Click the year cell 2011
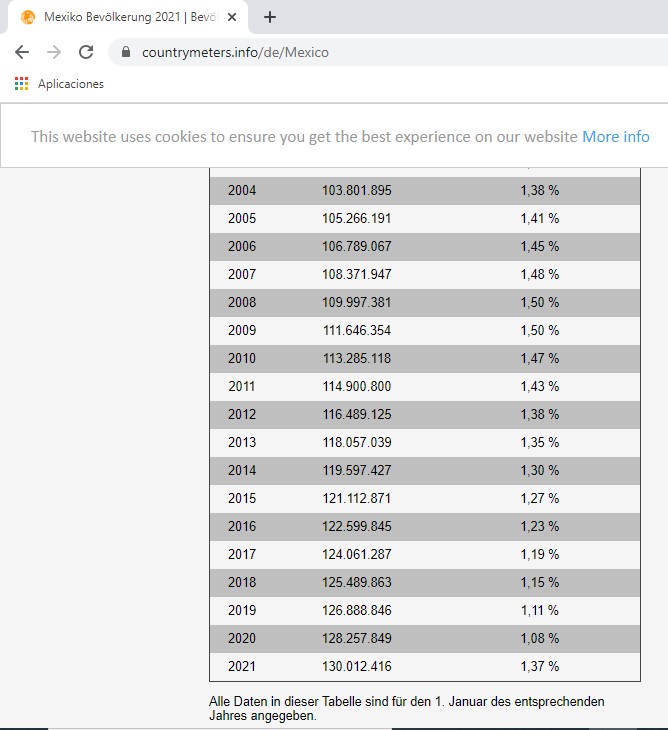This screenshot has width=668, height=730. click(242, 386)
